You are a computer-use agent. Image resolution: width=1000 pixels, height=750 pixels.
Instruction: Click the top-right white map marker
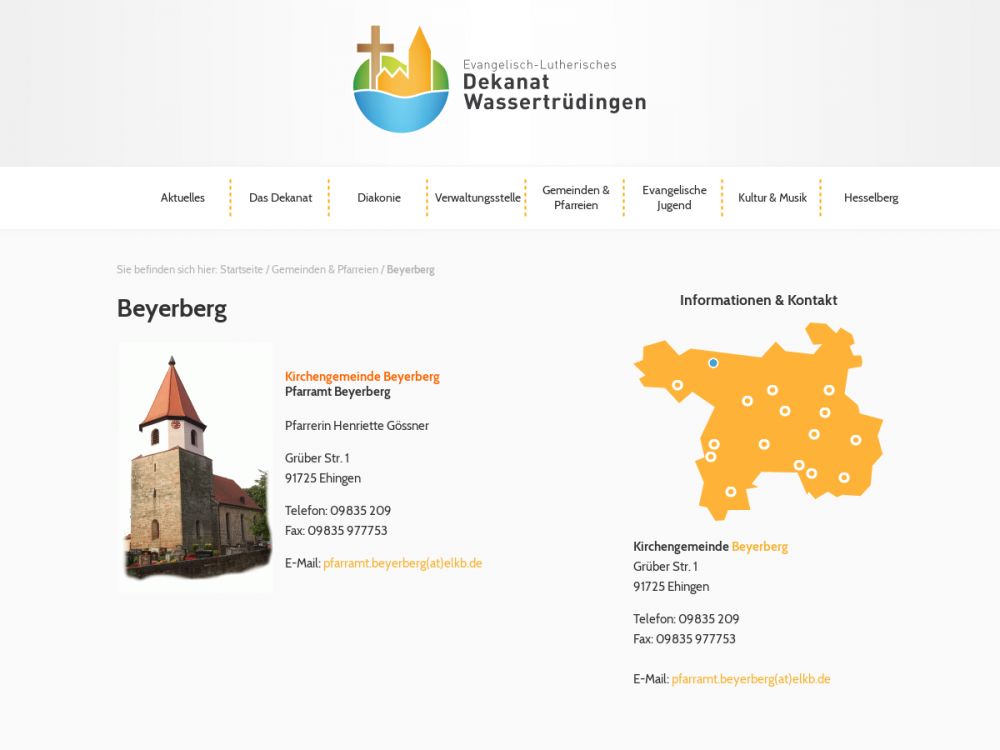coord(829,390)
